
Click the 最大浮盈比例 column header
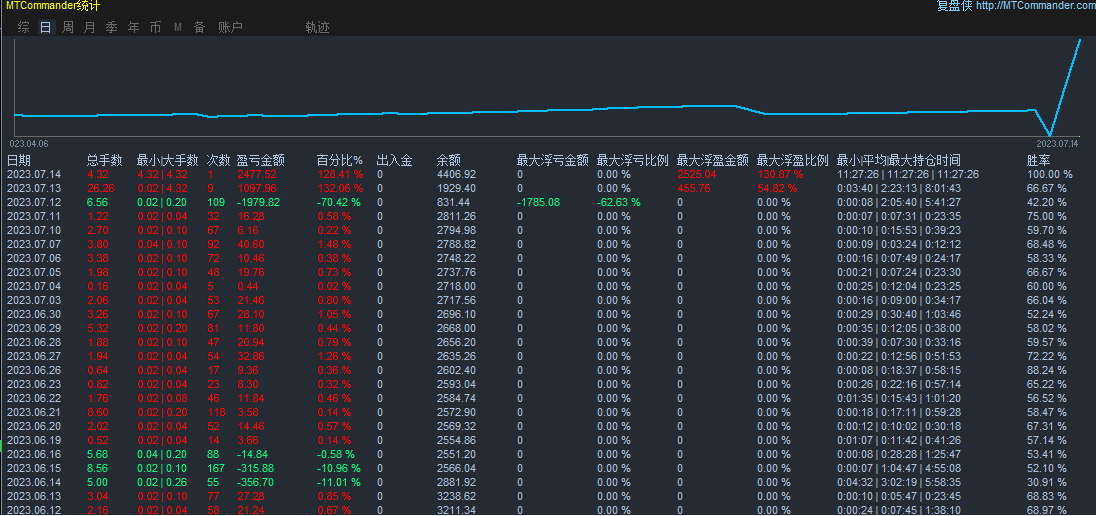(793, 160)
